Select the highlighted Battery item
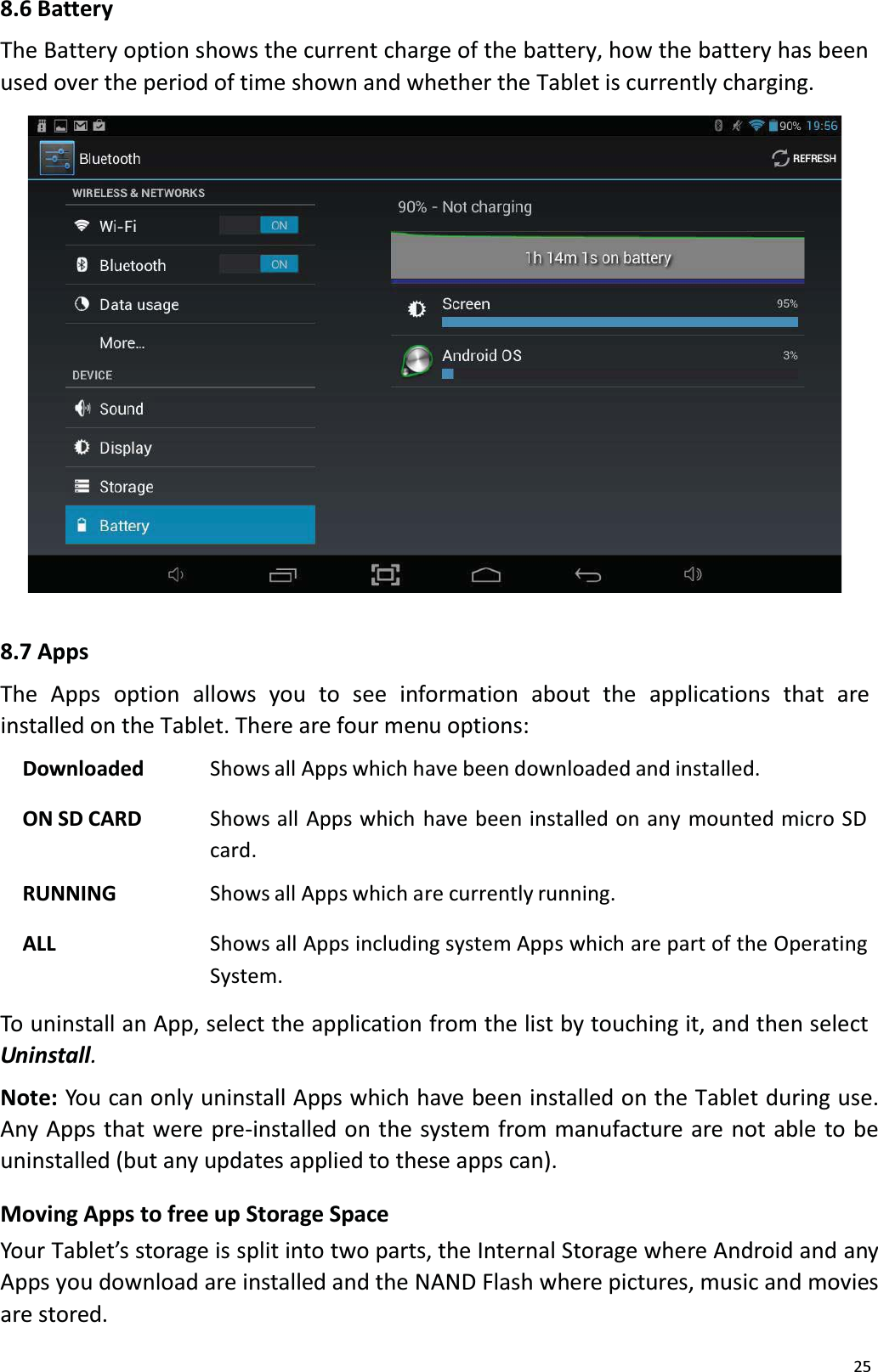The image size is (878, 1372). point(190,525)
